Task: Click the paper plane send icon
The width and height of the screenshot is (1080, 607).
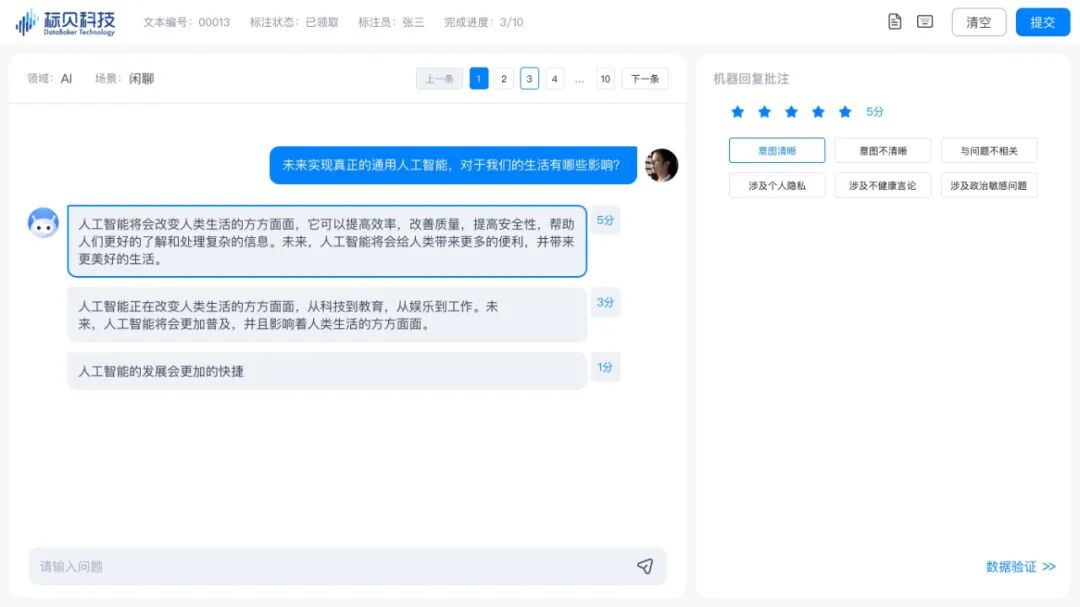Action: click(x=646, y=566)
